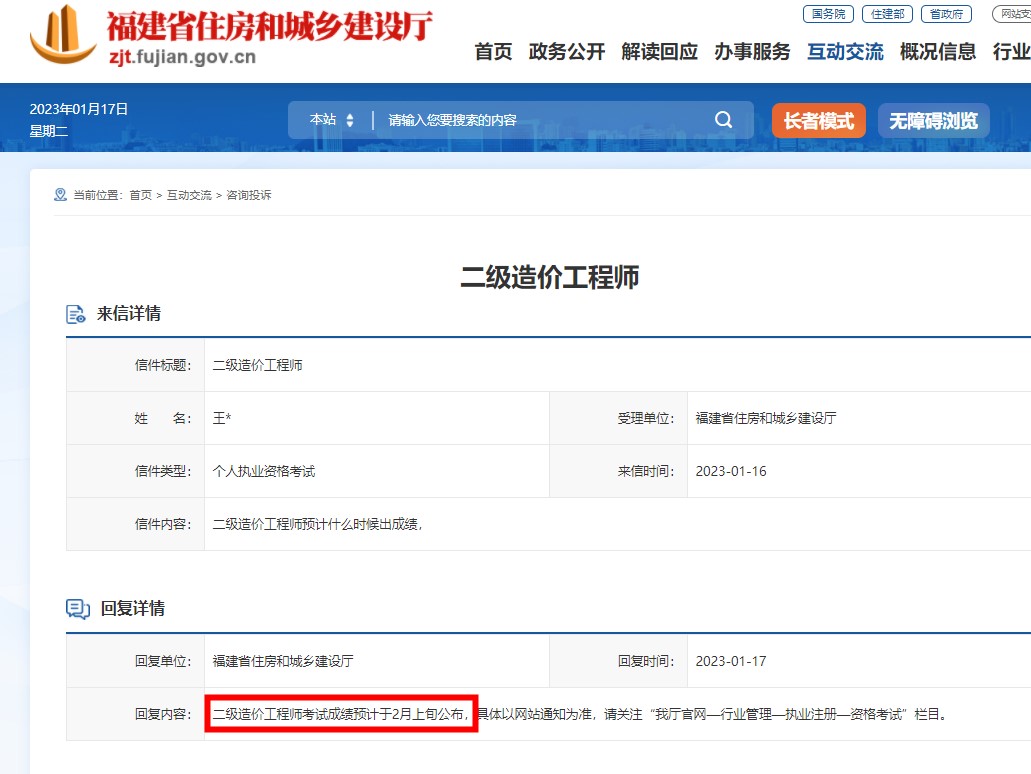1031x774 pixels.
Task: Click the location pin breadcrumb icon
Action: 61,195
